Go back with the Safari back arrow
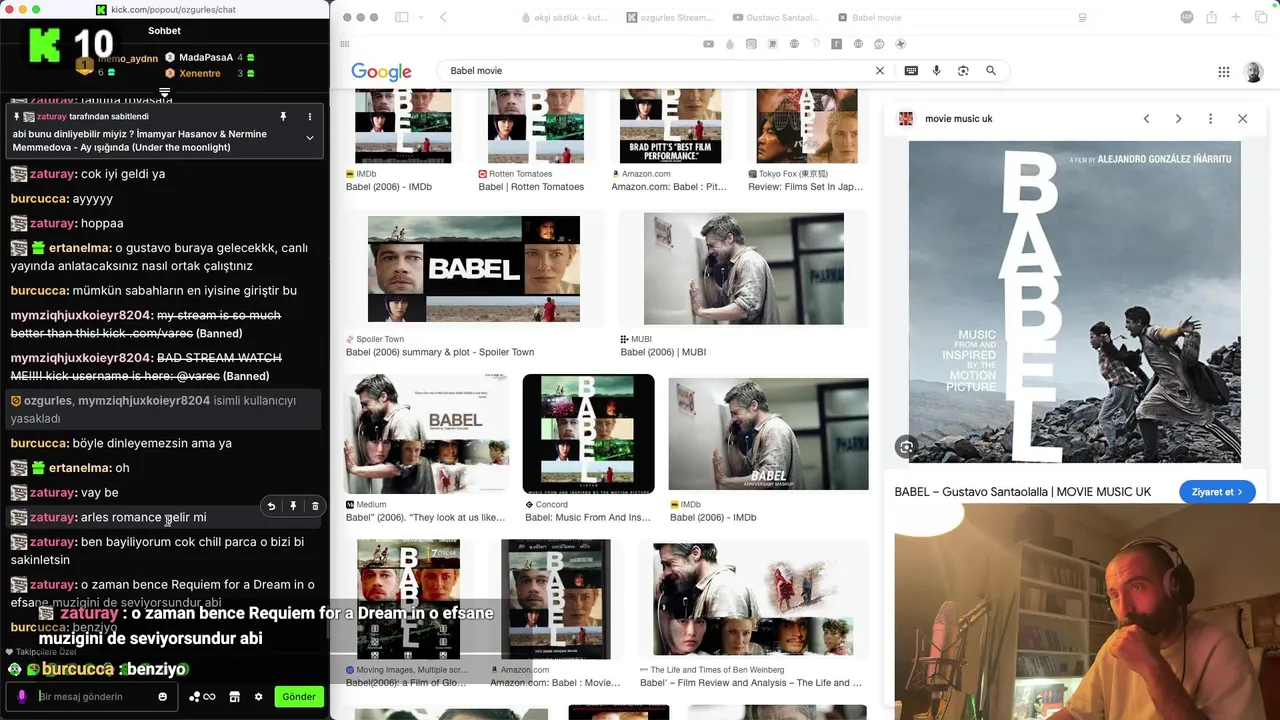Viewport: 1280px width, 720px height. [x=443, y=17]
